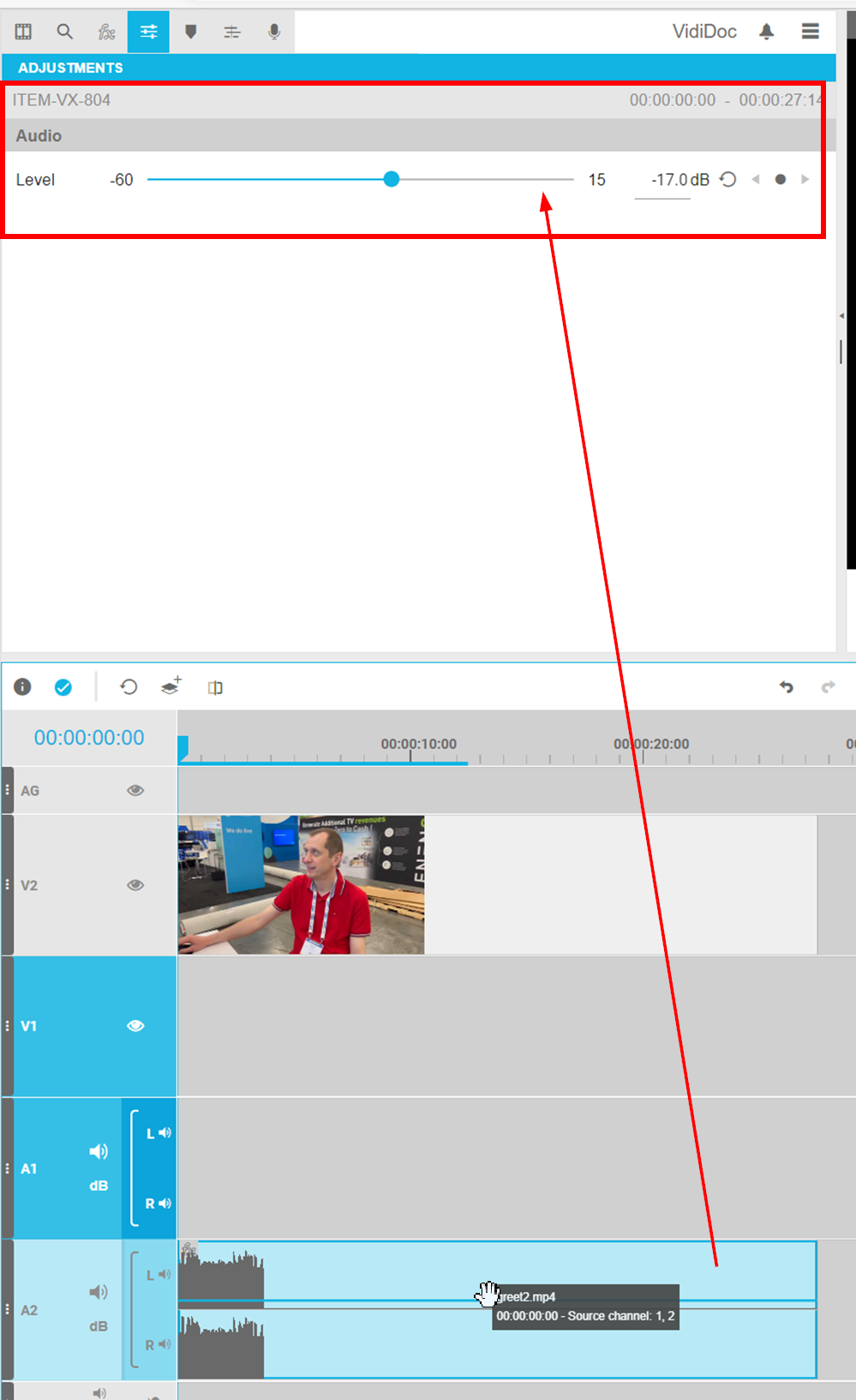The width and height of the screenshot is (856, 1400).
Task: Open the A1 track options handle
Action: (8, 1169)
